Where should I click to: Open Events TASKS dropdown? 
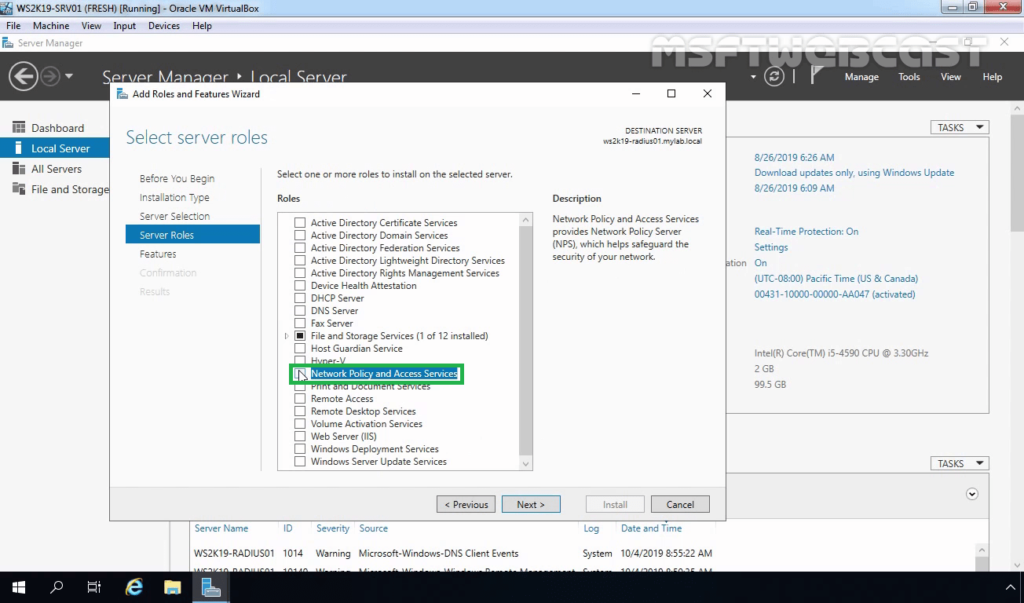point(959,463)
